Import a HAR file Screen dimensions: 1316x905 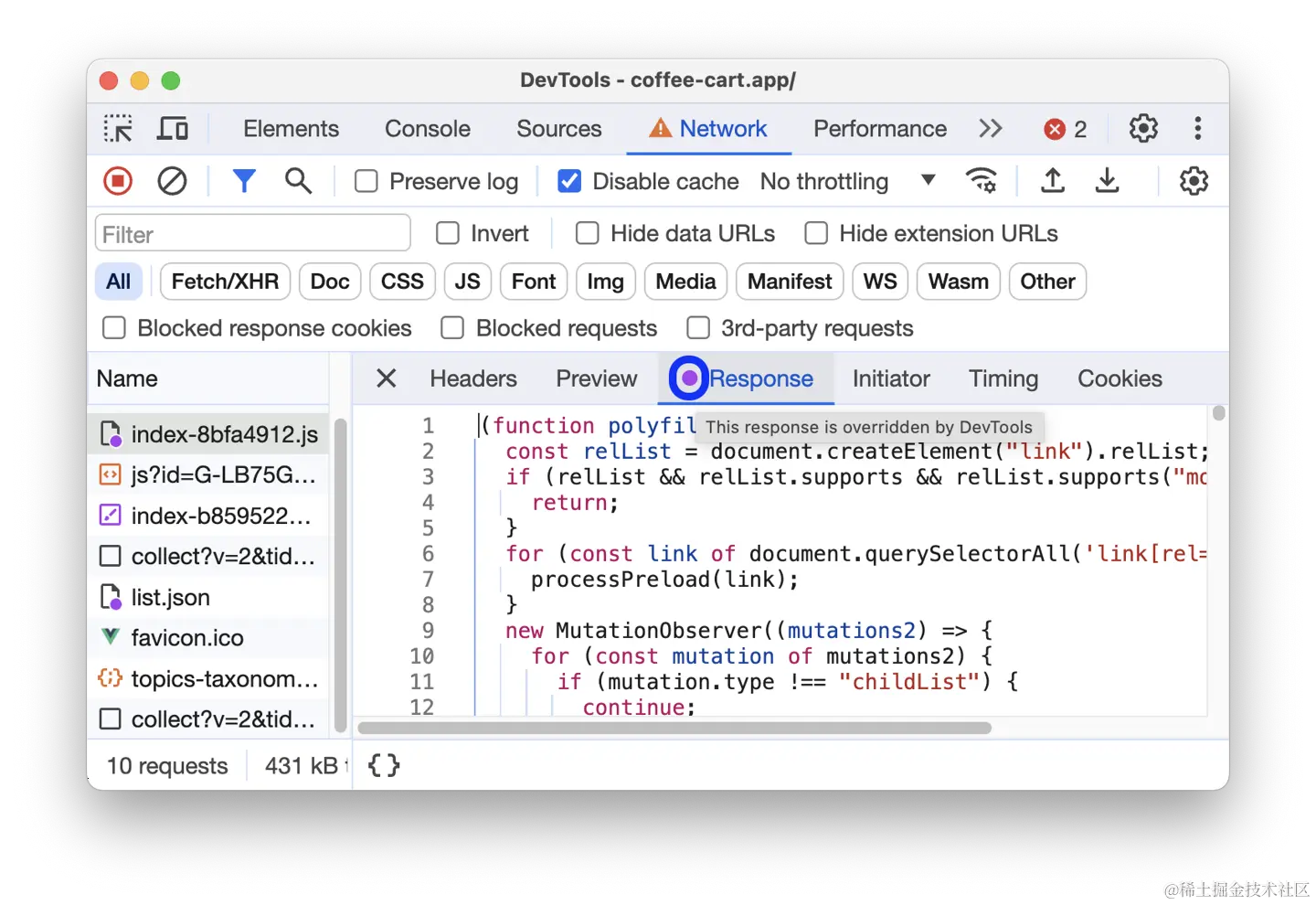(1052, 180)
